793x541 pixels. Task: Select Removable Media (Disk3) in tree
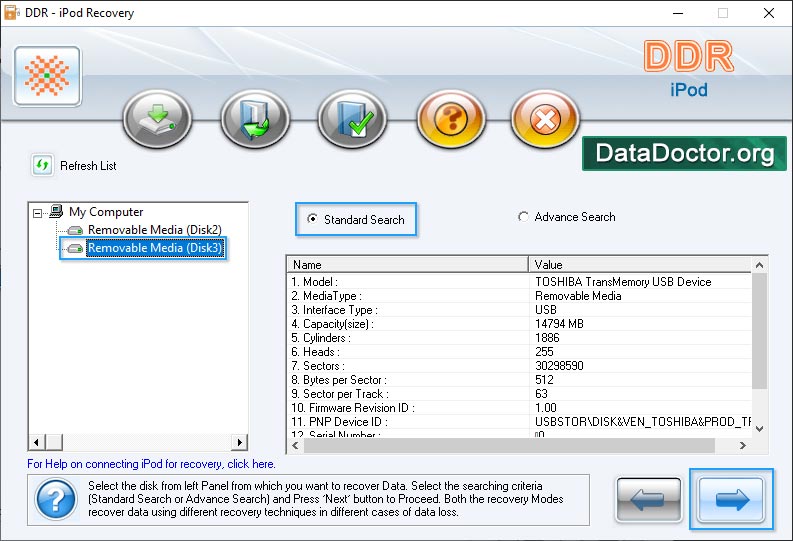tap(154, 248)
